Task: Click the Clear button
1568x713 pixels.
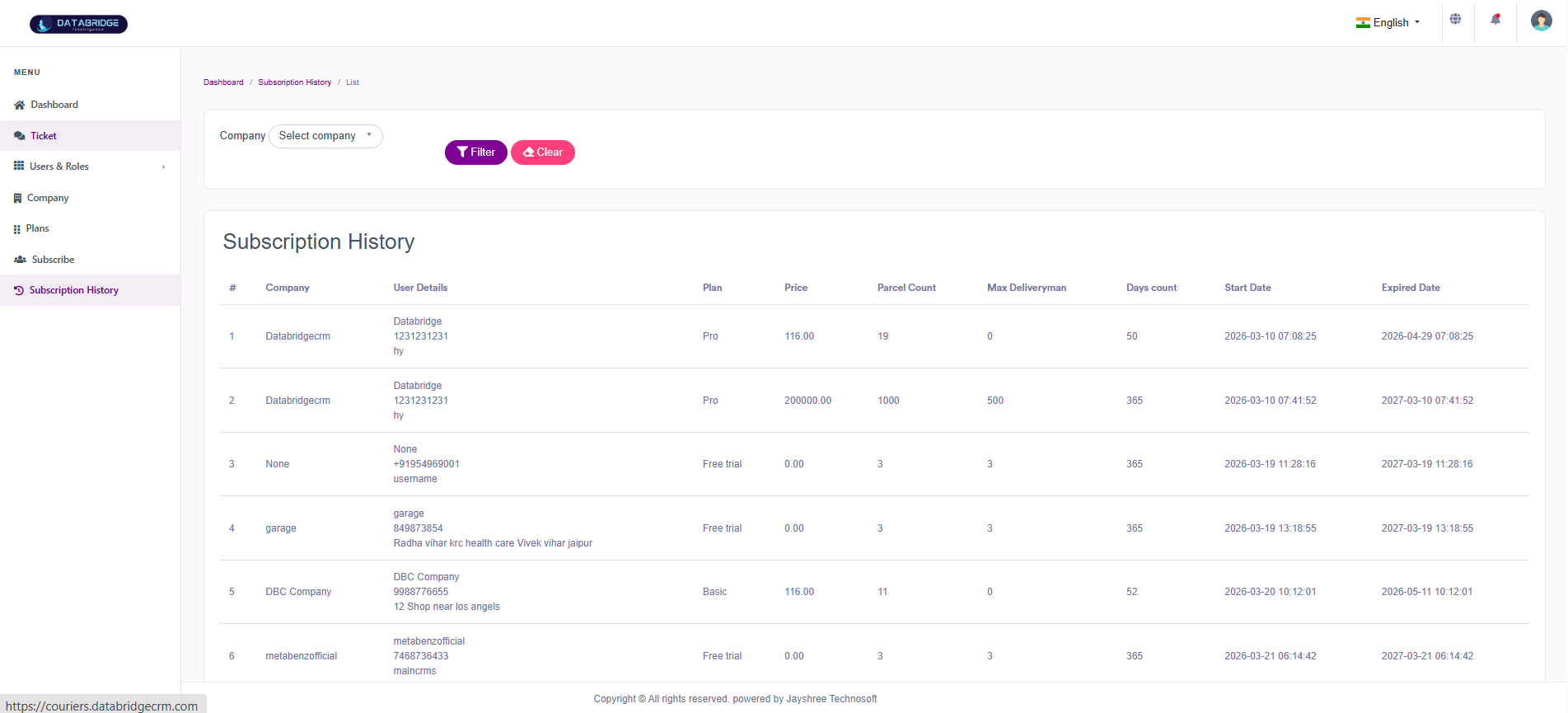Action: (x=542, y=152)
